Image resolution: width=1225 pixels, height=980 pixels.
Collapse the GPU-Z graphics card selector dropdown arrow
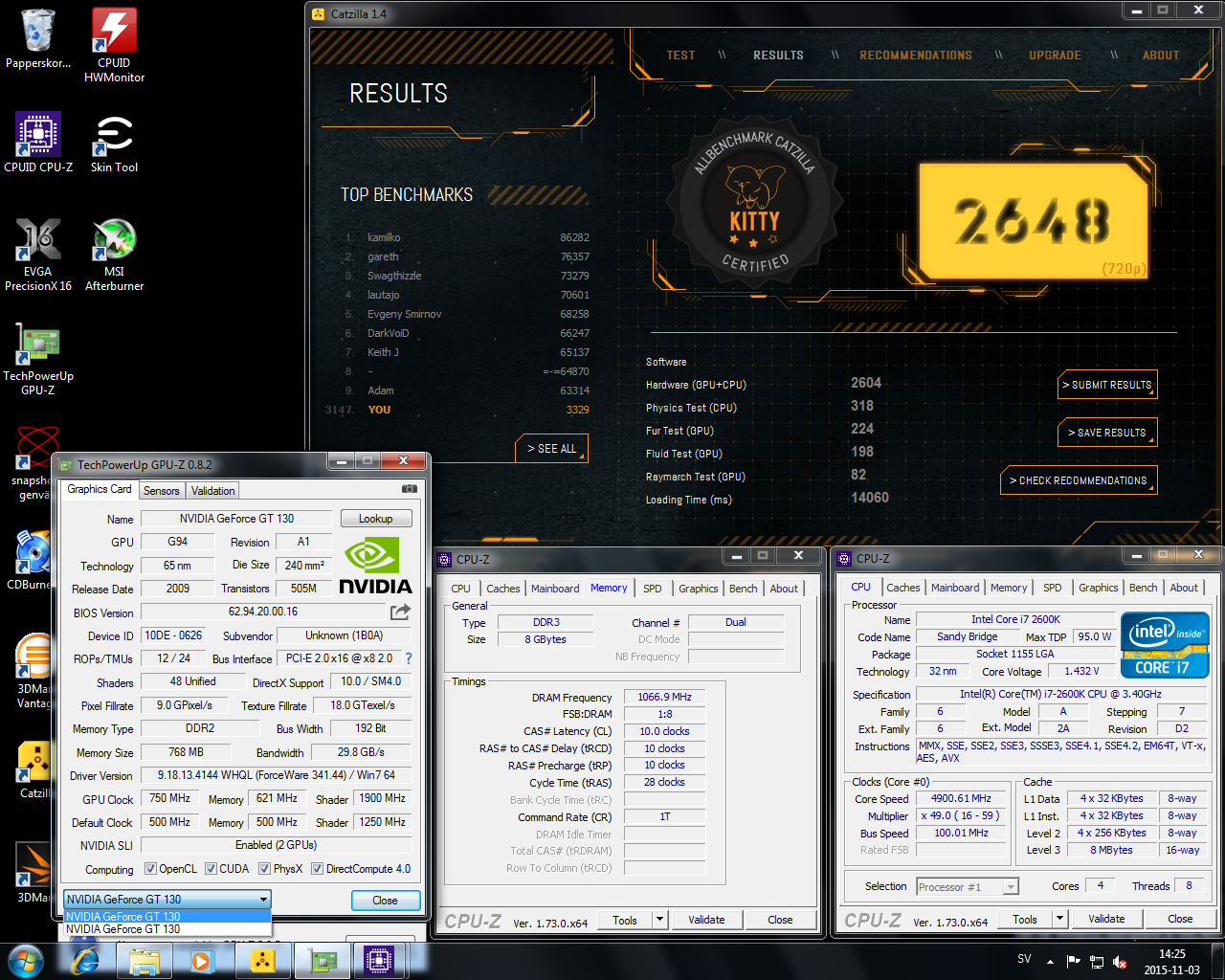tap(263, 900)
